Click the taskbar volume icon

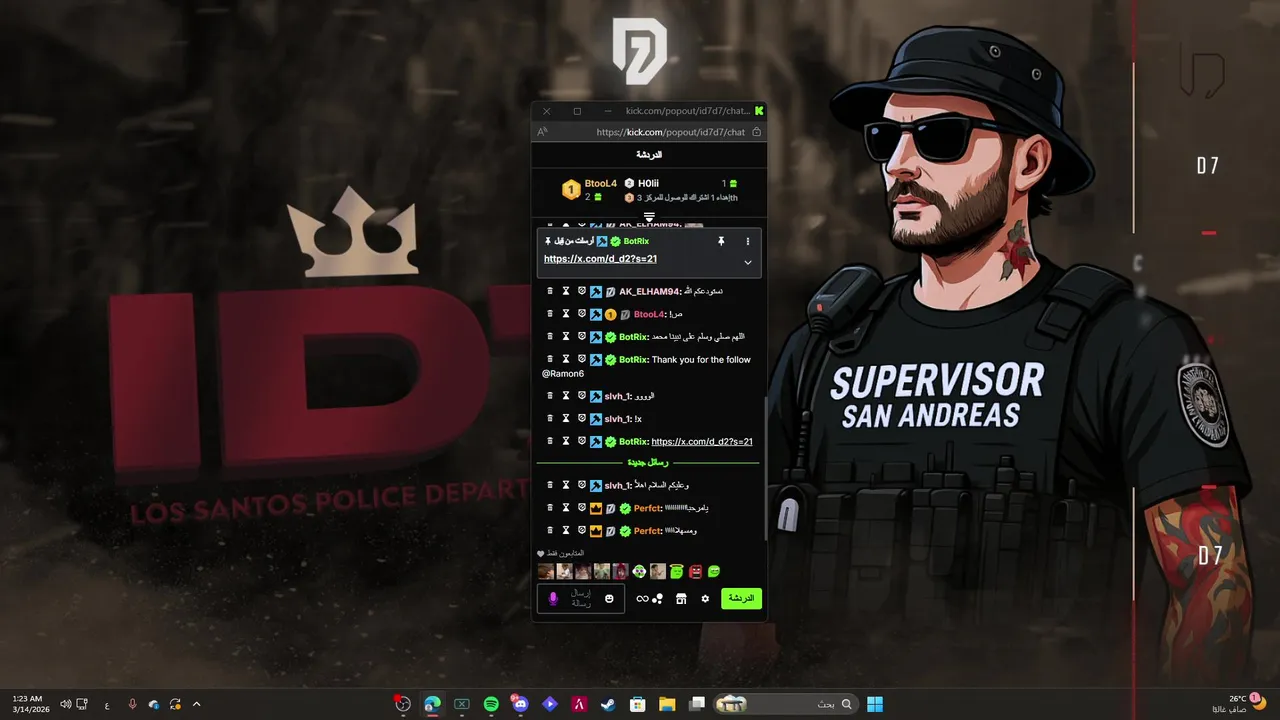pos(66,704)
